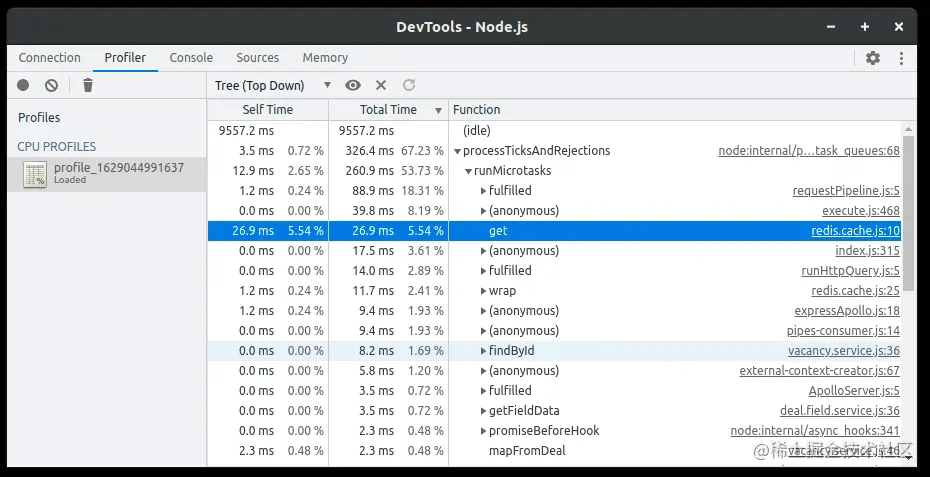The height and width of the screenshot is (477, 930).
Task: Expand the findById function node
Action: pyautogui.click(x=483, y=351)
